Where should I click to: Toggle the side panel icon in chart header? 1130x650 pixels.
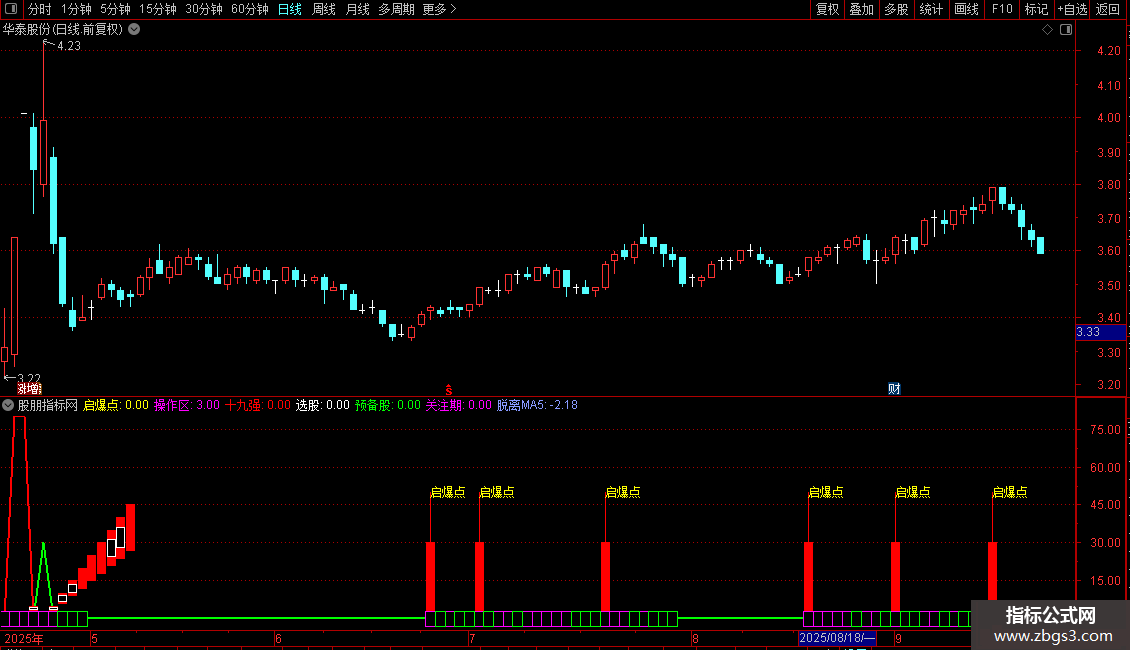[1066, 30]
